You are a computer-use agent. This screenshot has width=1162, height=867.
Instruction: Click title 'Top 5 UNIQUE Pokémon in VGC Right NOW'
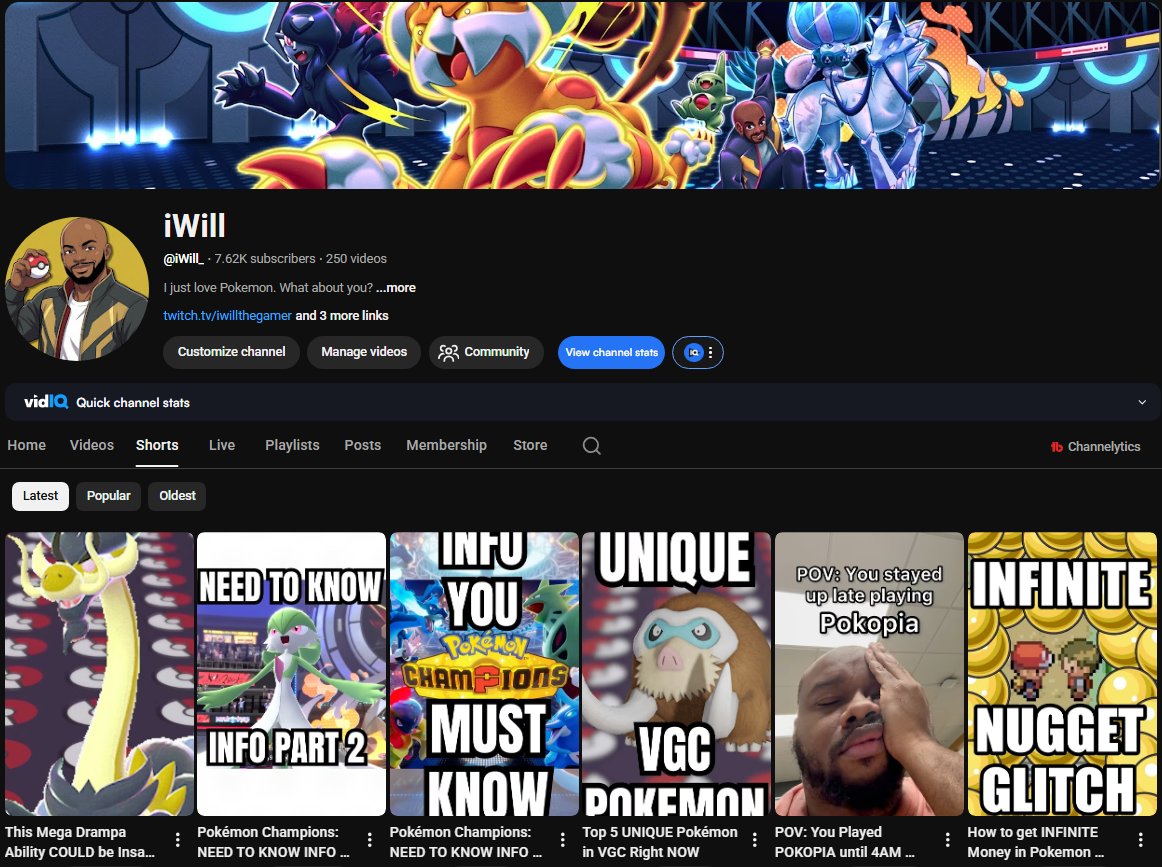tap(660, 842)
